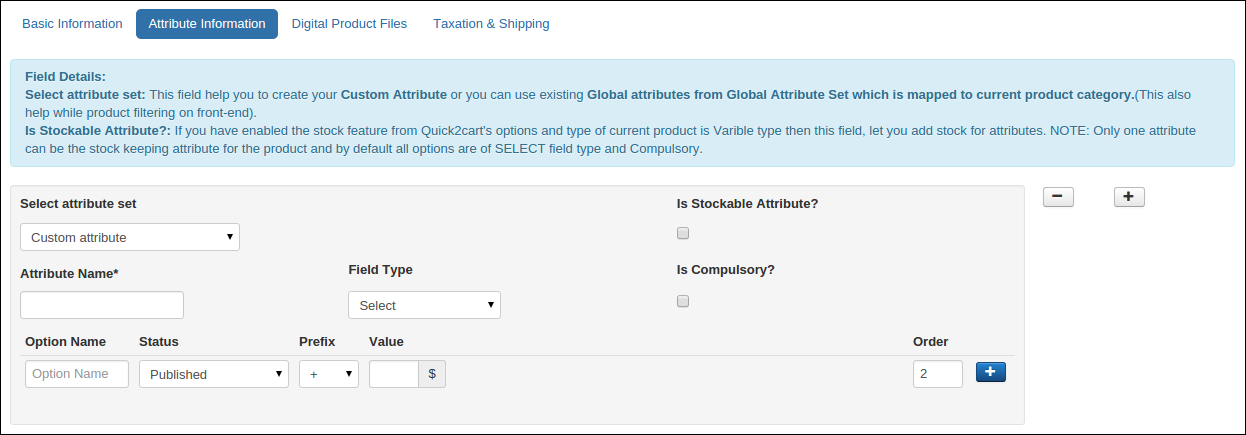The image size is (1246, 435).
Task: Click the Is Stockable Attribute? label
Action: [x=747, y=203]
